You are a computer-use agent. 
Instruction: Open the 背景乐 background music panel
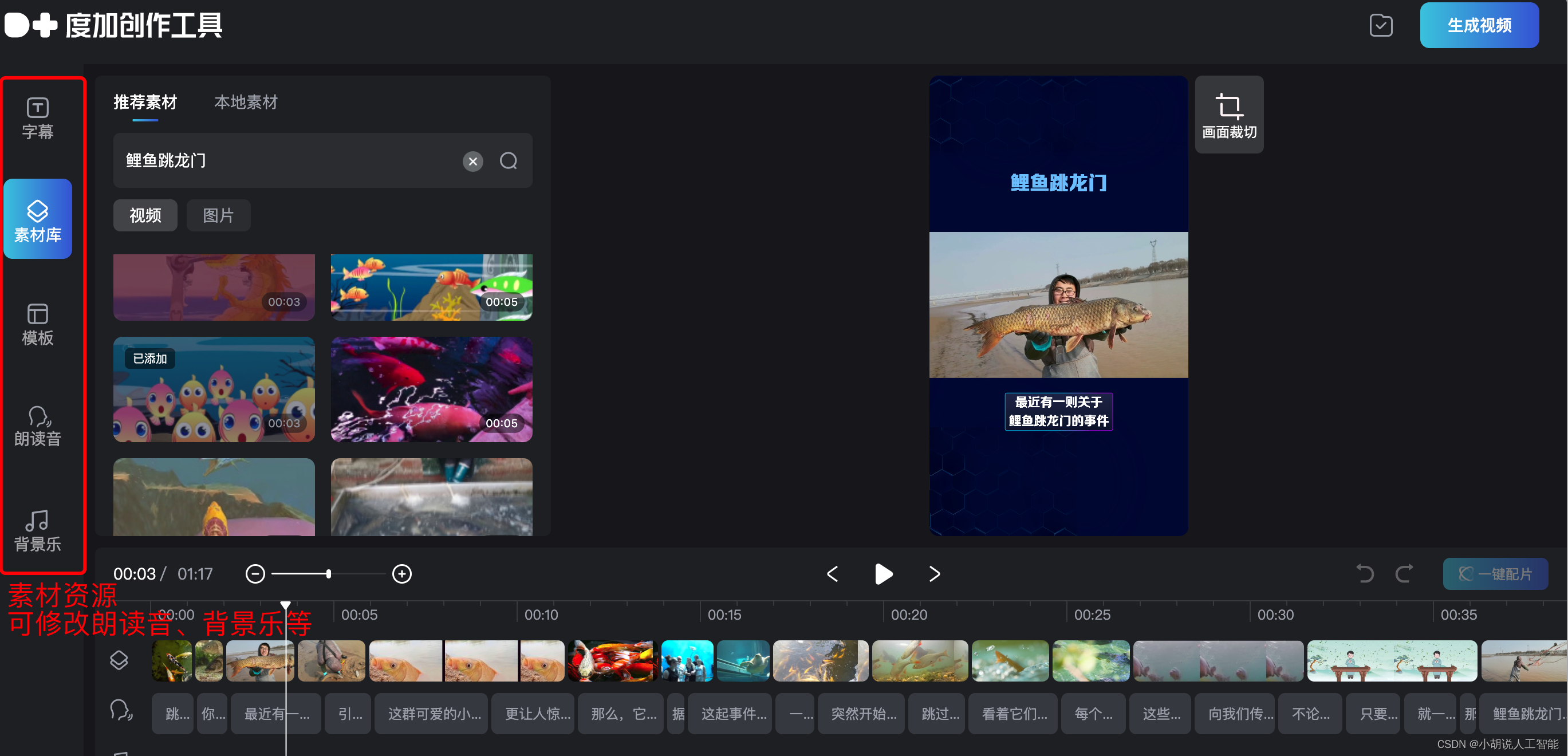pyautogui.click(x=38, y=530)
